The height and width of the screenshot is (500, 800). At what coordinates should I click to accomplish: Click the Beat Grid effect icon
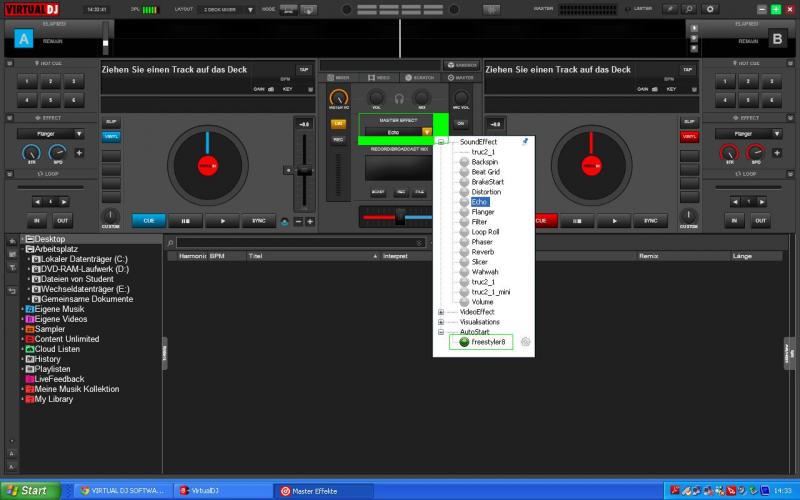[x=464, y=172]
